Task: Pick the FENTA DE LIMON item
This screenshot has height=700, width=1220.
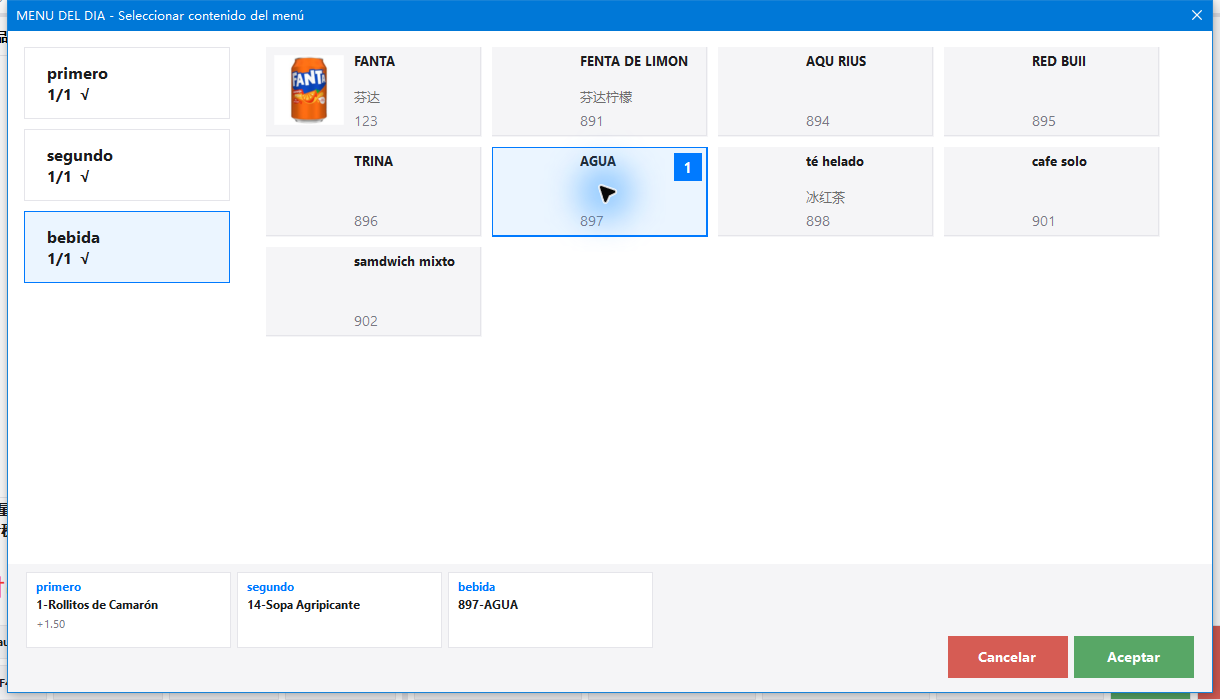Action: click(x=600, y=91)
